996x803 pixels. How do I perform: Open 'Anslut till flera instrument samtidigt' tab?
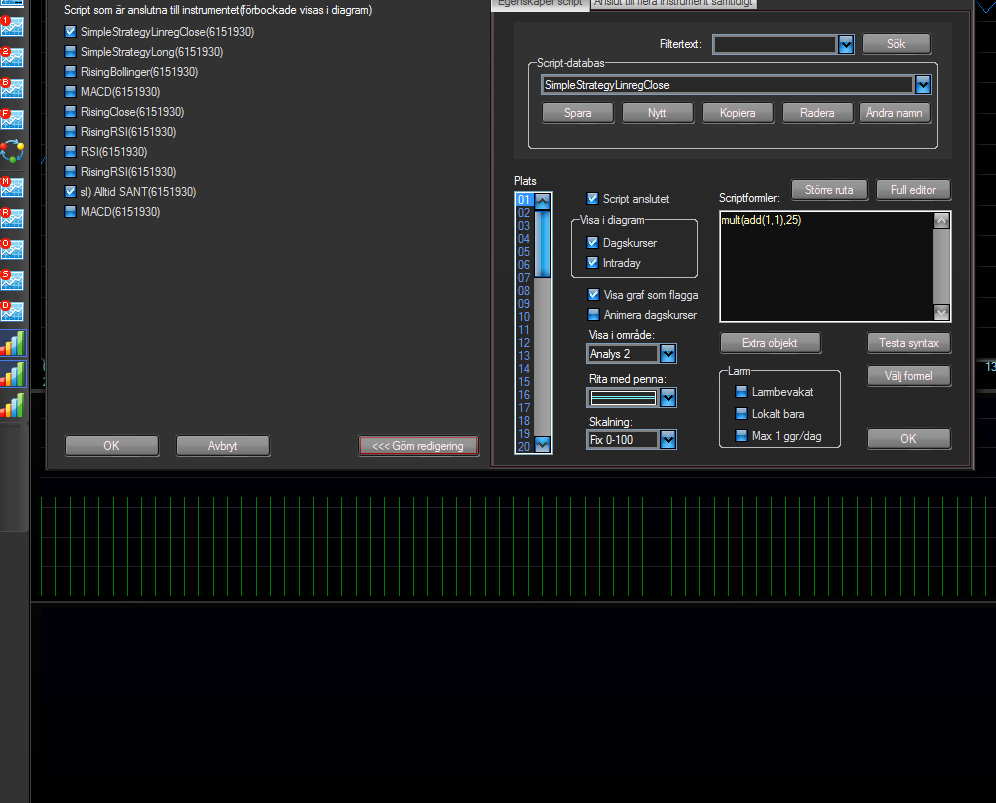673,4
